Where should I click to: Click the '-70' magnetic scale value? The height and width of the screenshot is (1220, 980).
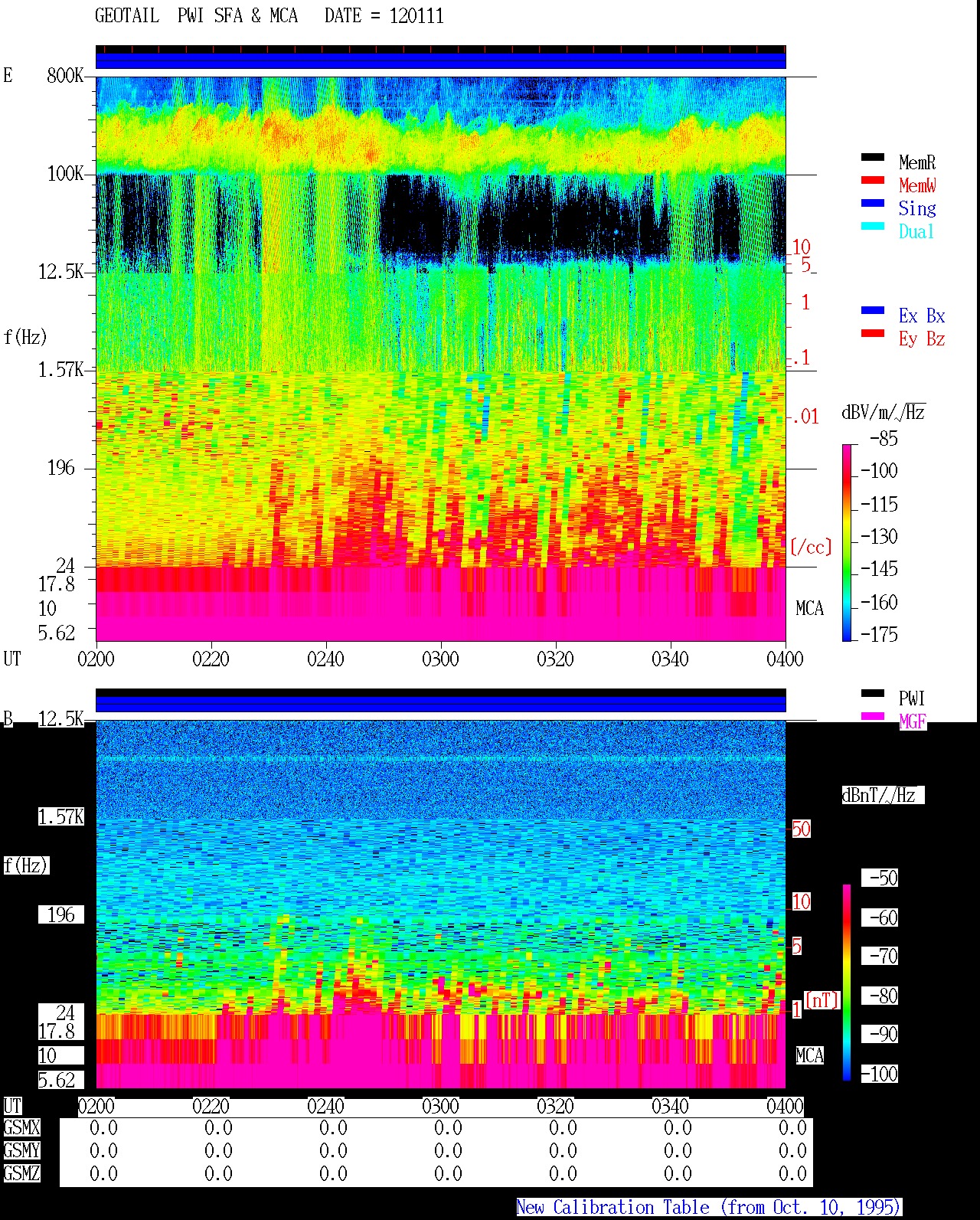point(880,956)
